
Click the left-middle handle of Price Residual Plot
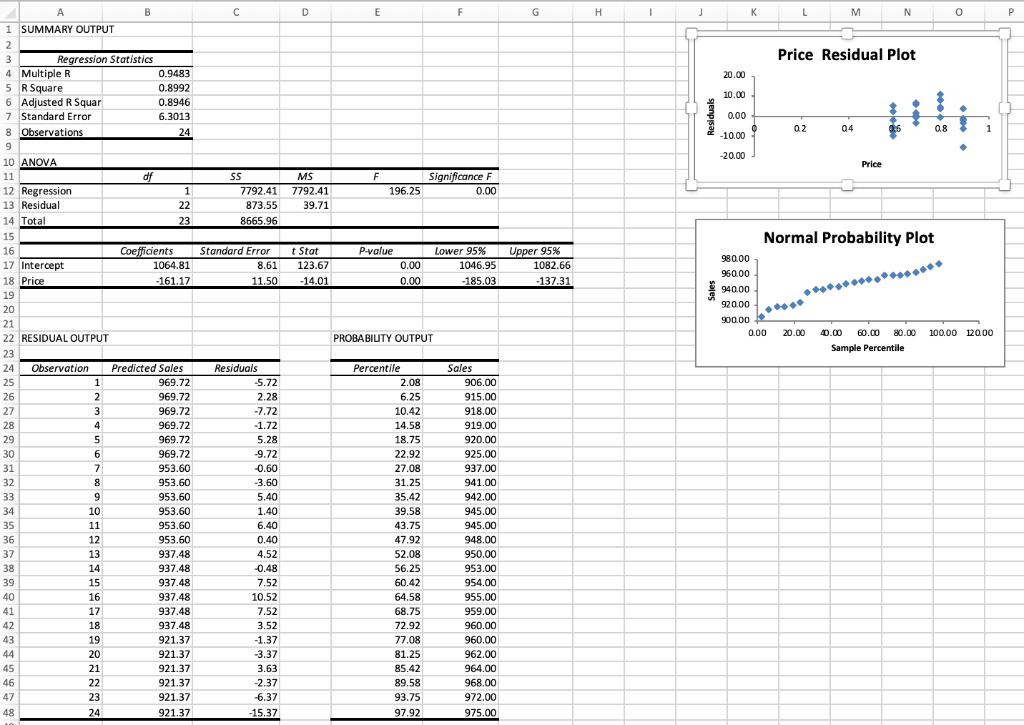(692, 108)
